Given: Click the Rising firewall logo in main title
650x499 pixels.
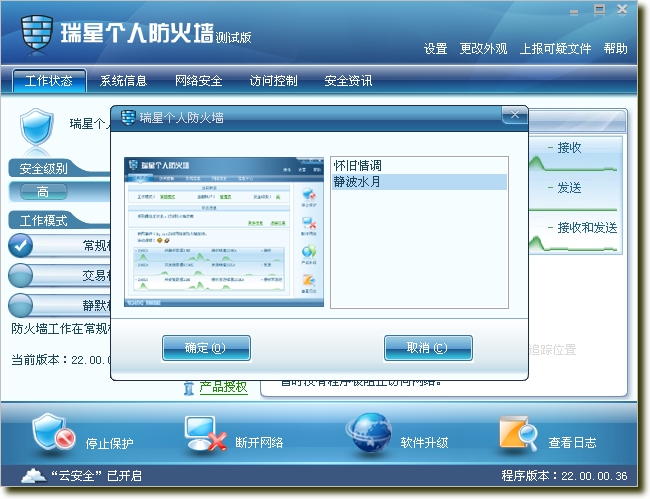Looking at the screenshot, I should click(x=36, y=35).
